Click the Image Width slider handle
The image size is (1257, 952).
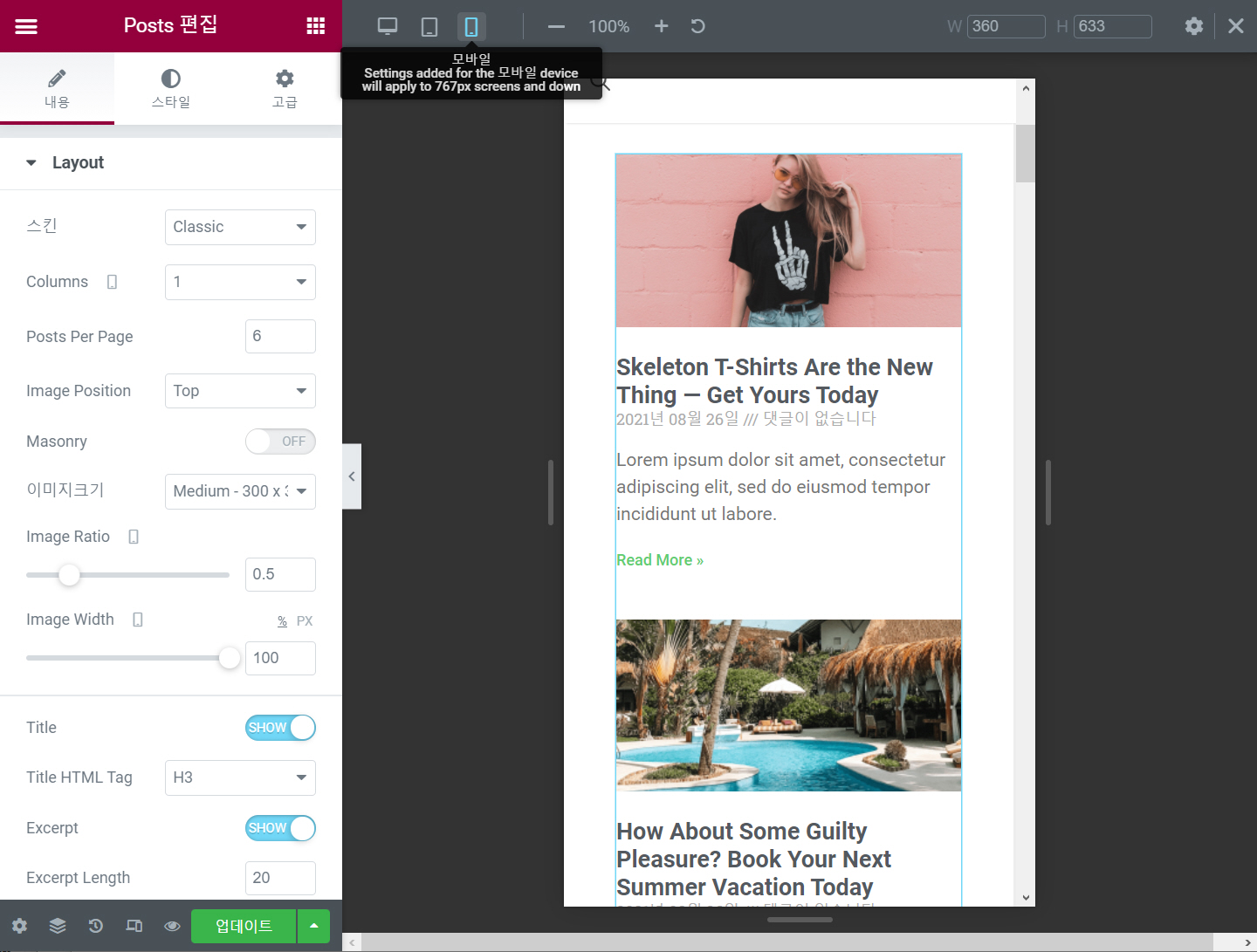click(230, 658)
